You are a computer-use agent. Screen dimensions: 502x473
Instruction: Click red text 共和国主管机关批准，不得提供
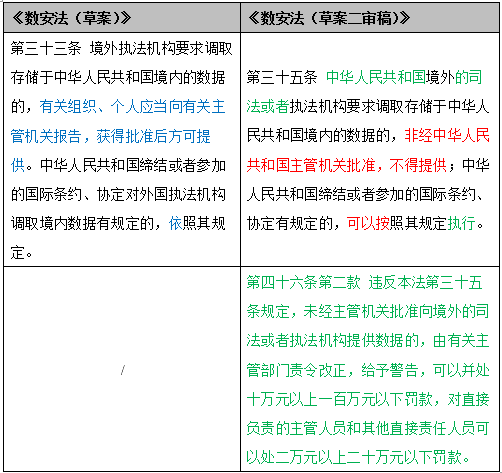[x=347, y=165]
